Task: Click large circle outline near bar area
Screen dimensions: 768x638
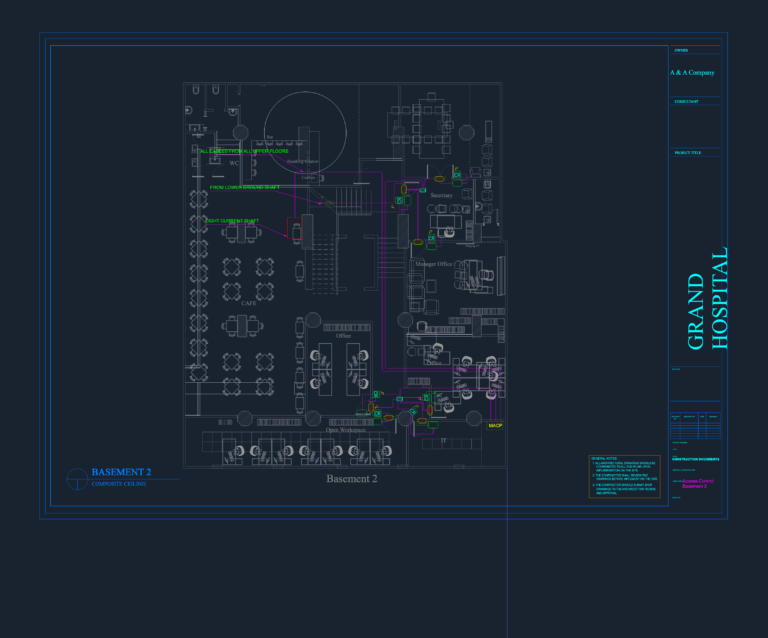Action: [x=305, y=132]
